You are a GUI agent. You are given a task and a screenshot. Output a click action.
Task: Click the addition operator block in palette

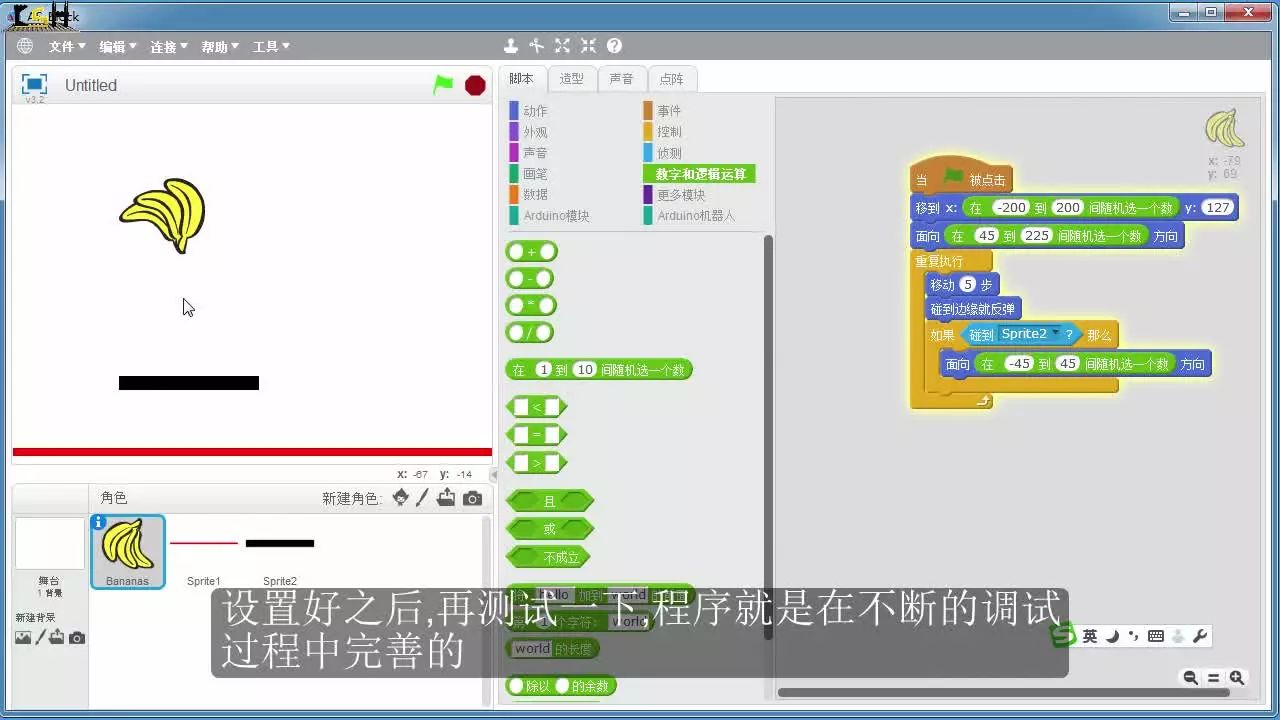coord(531,252)
